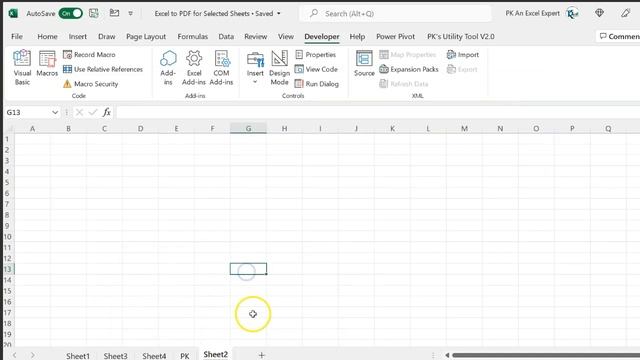Click Run Dialog
The height and width of the screenshot is (360, 640).
coord(317,84)
